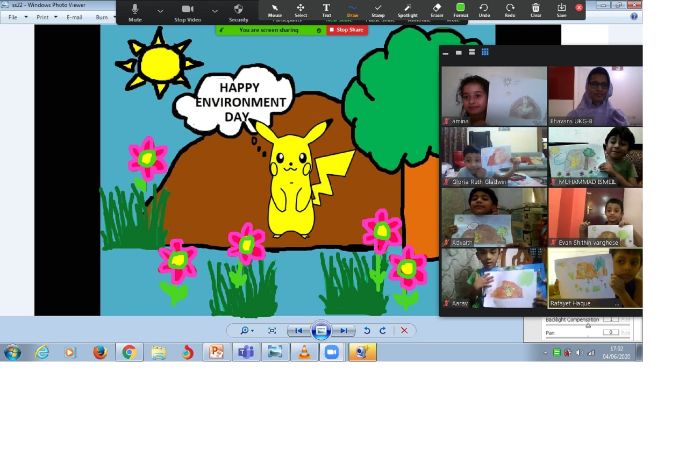Delete photo with red X
700x449 pixels.
click(404, 331)
